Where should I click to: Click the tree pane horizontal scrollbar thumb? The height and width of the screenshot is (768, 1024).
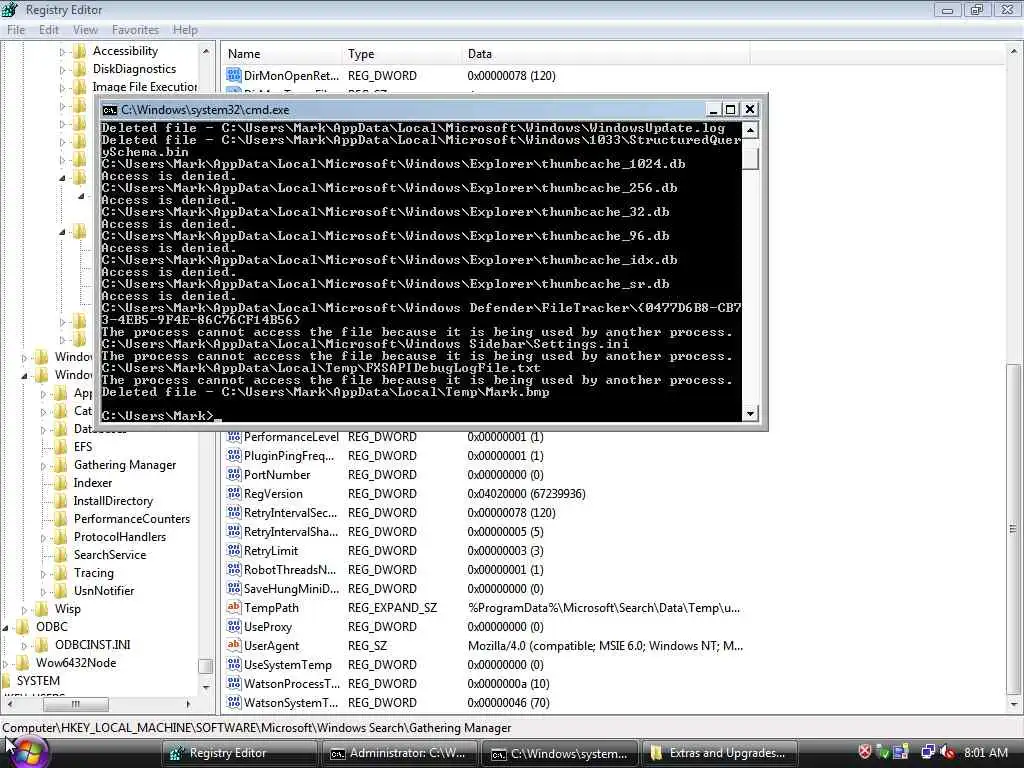point(76,704)
